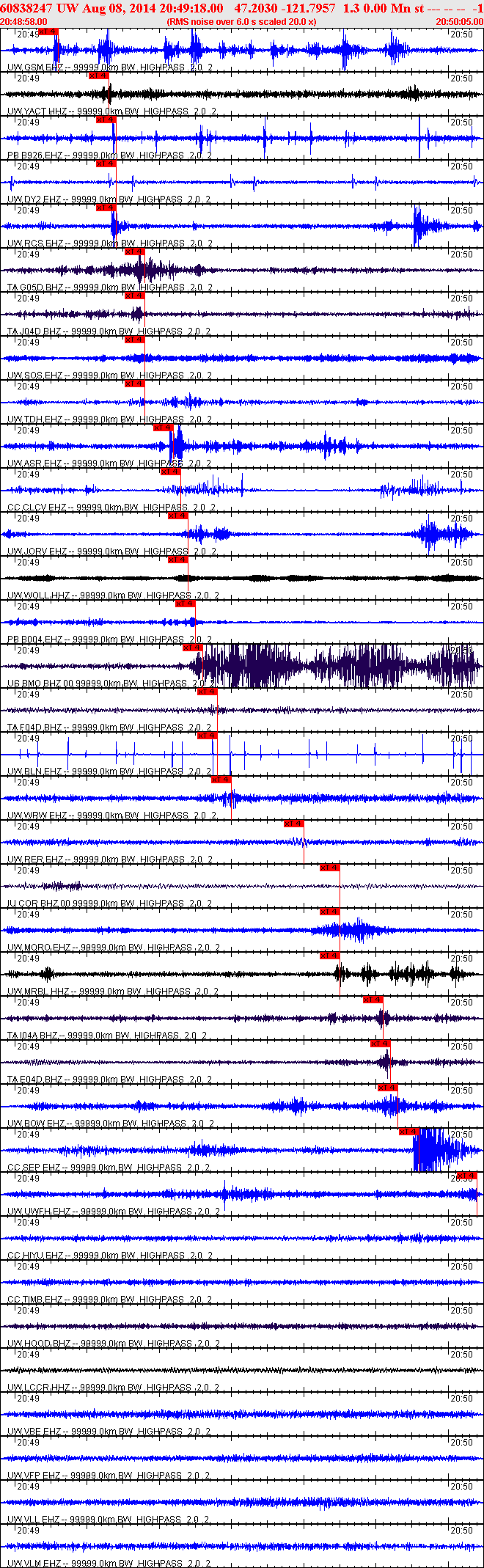The height and width of the screenshot is (1568, 484).
Task: Click the red pick marker on the WOLL trace
Action: pyautogui.click(x=177, y=560)
